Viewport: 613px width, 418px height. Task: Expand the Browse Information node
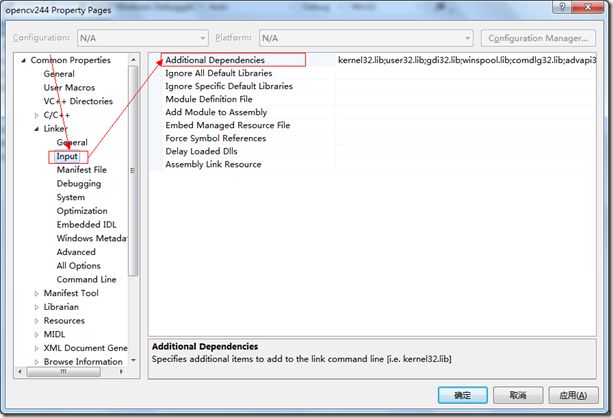pos(36,362)
